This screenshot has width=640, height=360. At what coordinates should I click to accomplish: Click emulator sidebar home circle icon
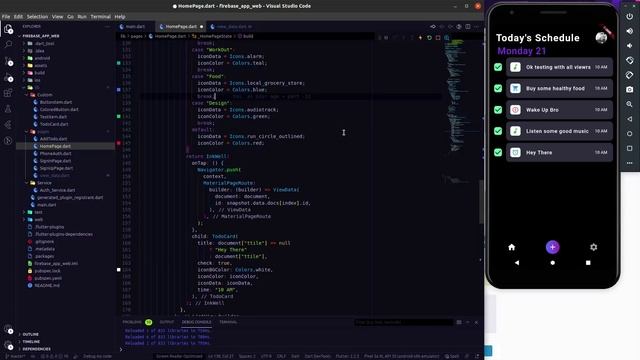pyautogui.click(x=630, y=133)
